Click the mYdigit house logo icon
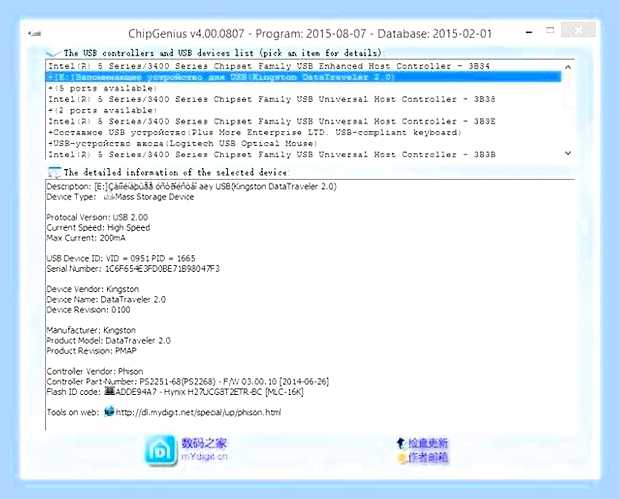 point(160,450)
